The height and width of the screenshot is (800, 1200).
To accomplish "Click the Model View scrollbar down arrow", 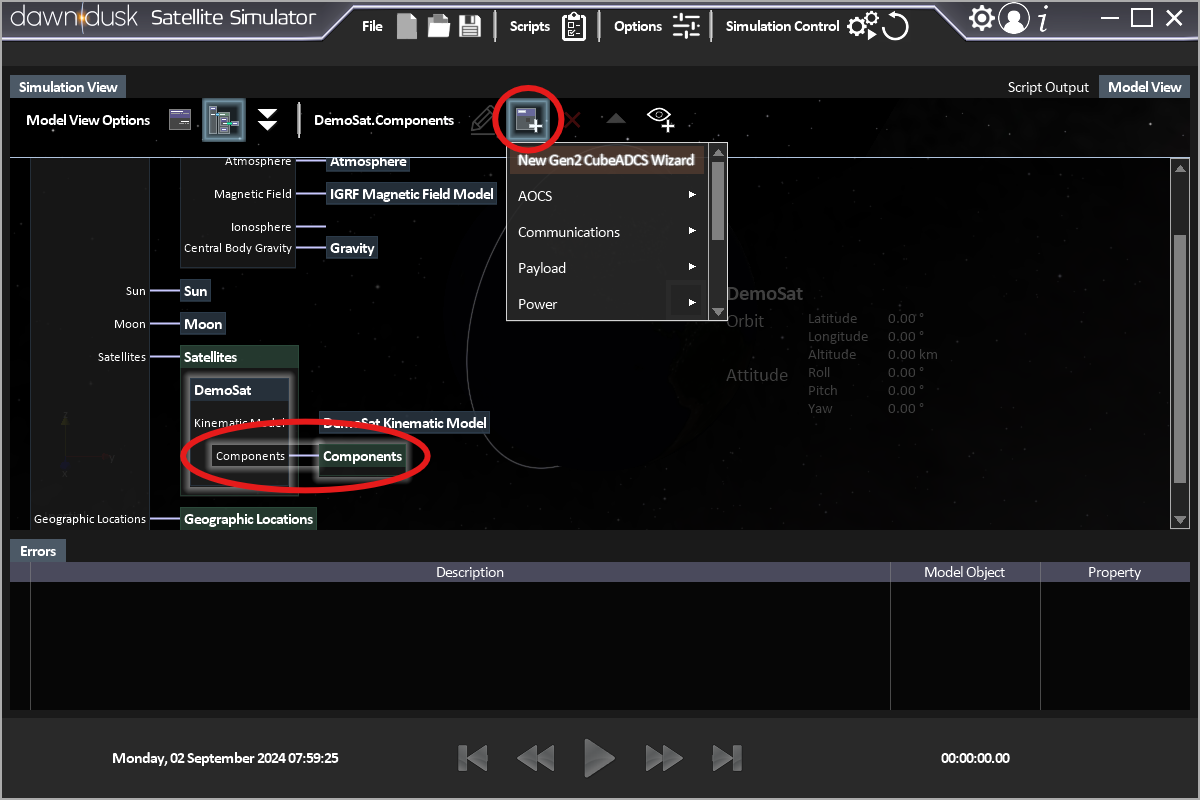I will (1180, 519).
